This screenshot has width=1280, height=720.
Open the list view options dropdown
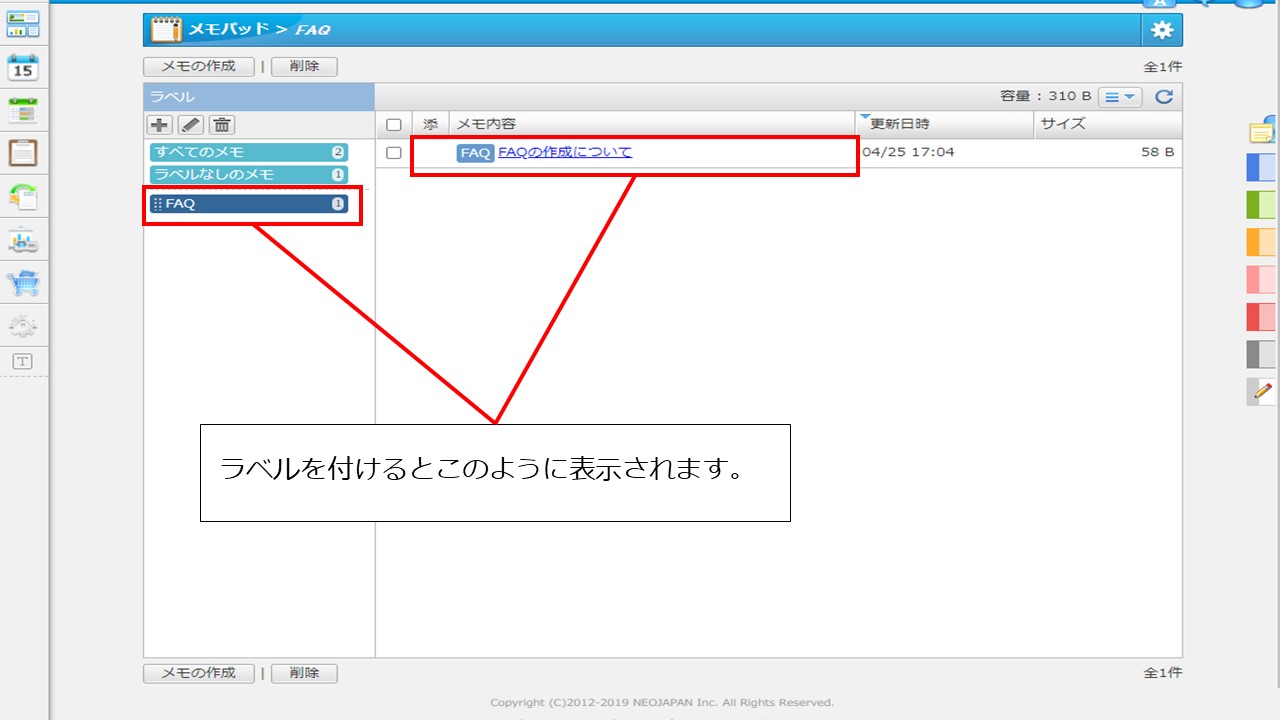[x=1120, y=97]
